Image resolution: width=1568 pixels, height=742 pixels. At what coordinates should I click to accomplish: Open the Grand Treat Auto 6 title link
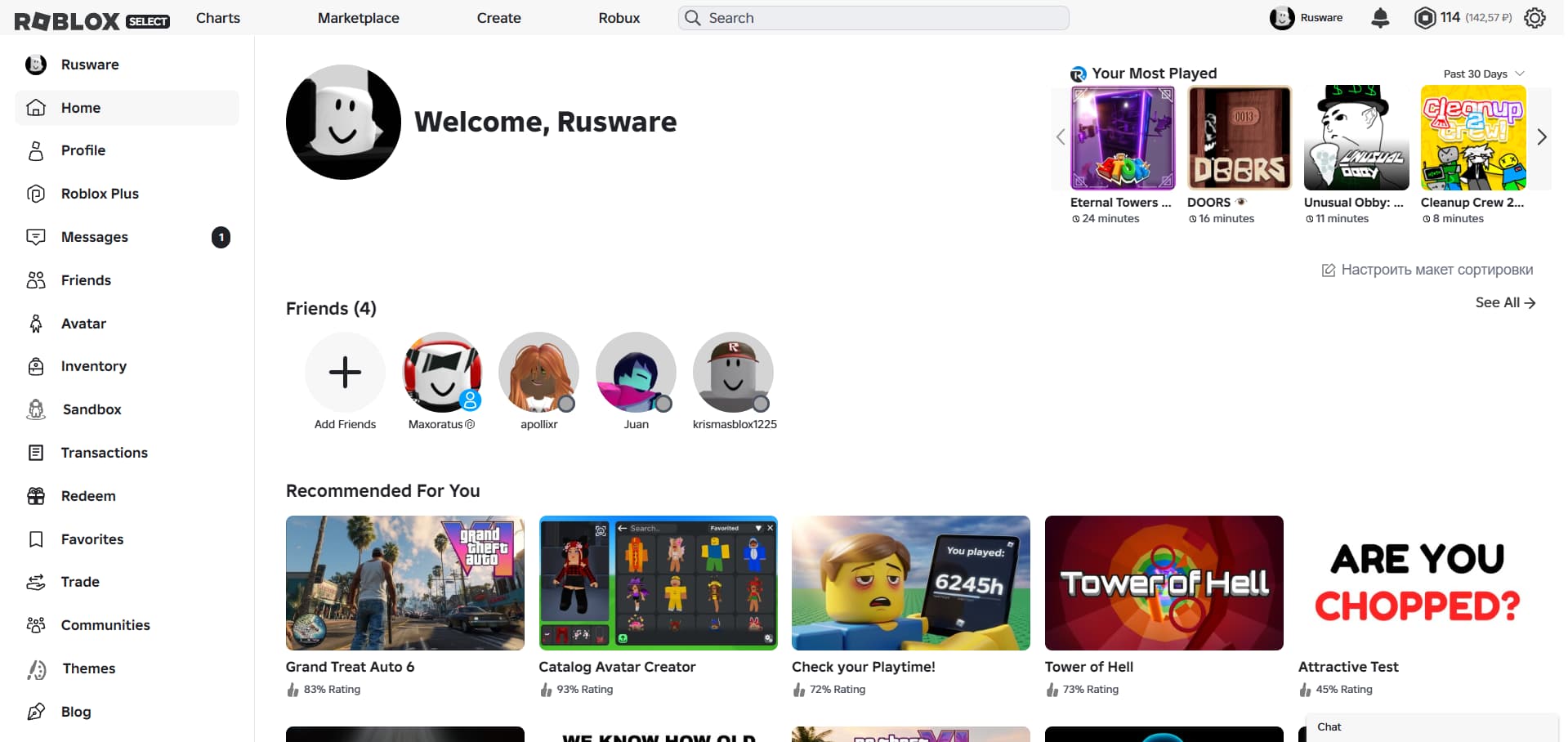(x=350, y=667)
